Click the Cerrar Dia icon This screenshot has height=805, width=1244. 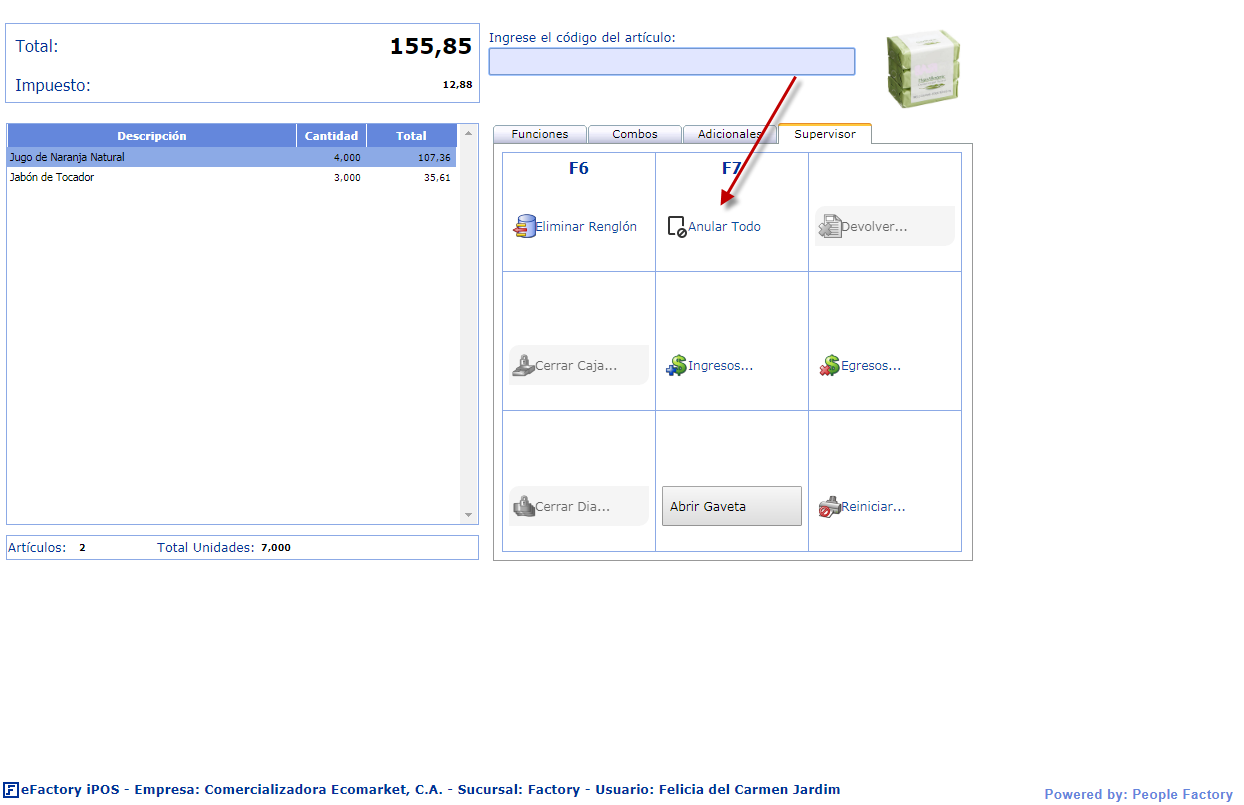523,507
